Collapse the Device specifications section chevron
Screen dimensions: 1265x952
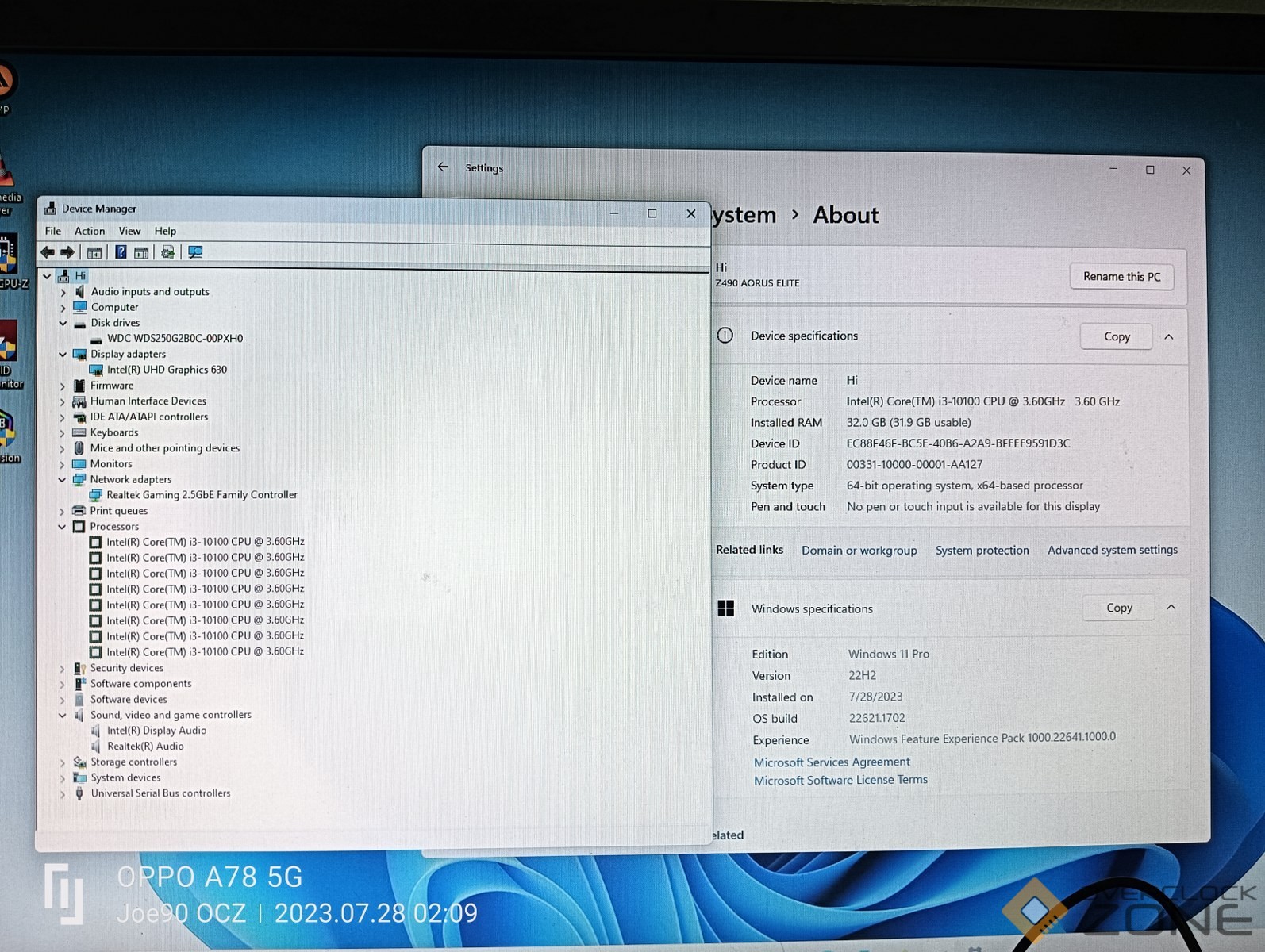click(1168, 336)
